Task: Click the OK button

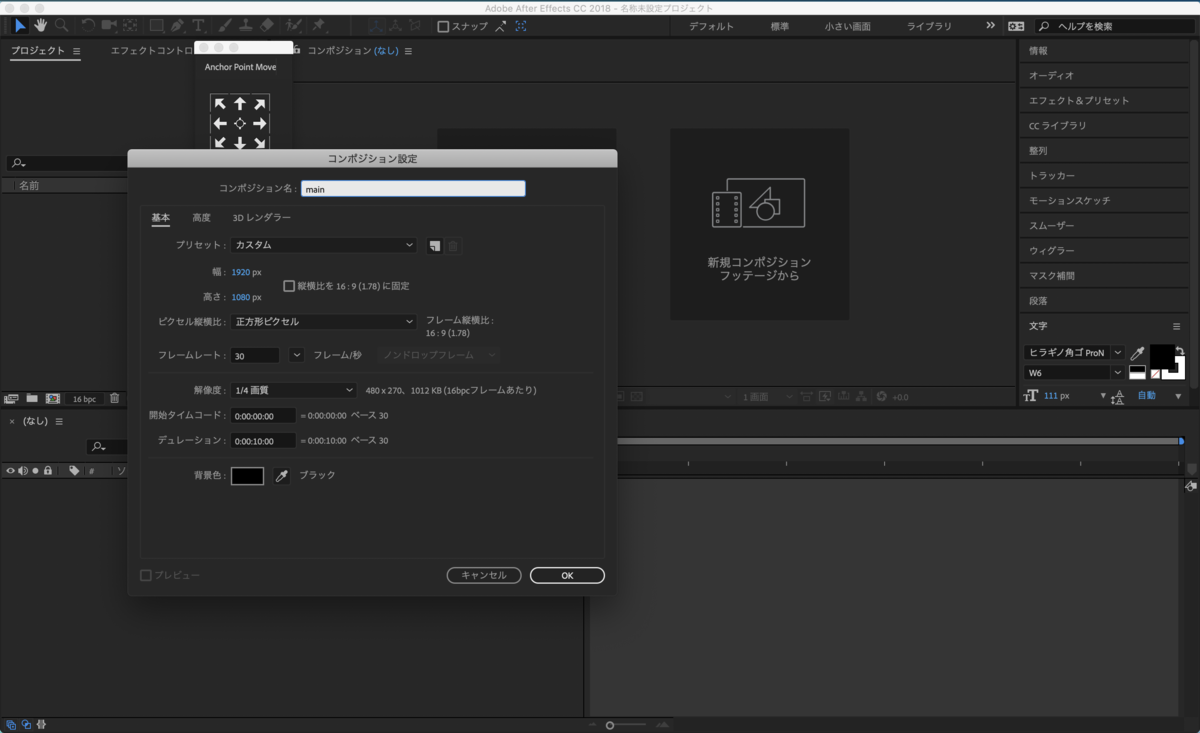Action: click(x=567, y=575)
